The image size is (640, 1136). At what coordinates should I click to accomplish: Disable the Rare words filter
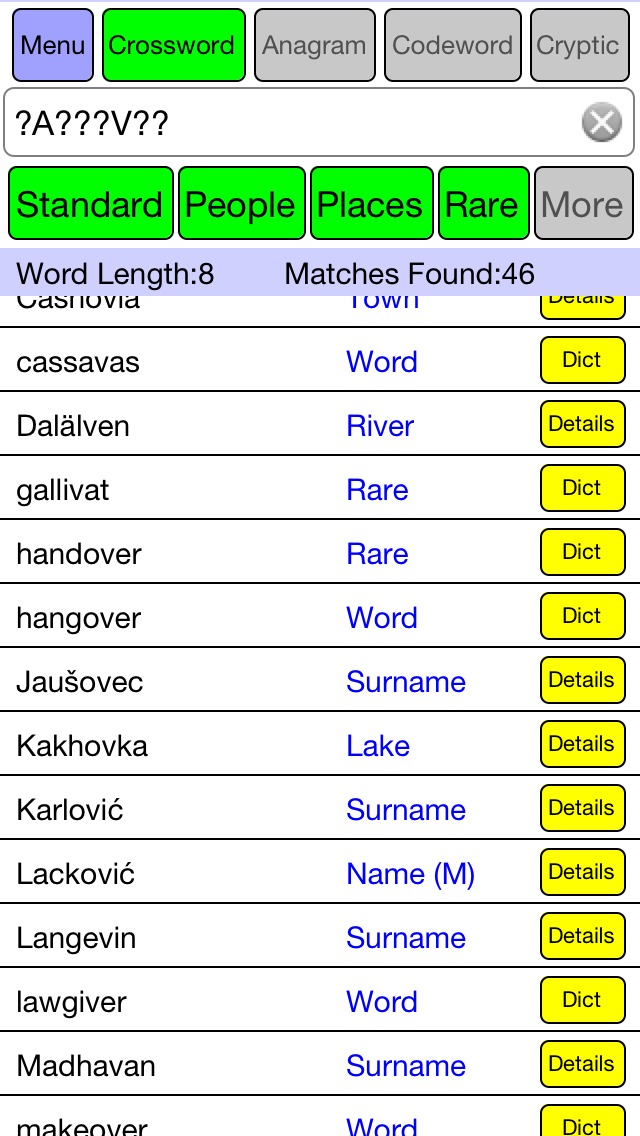483,203
